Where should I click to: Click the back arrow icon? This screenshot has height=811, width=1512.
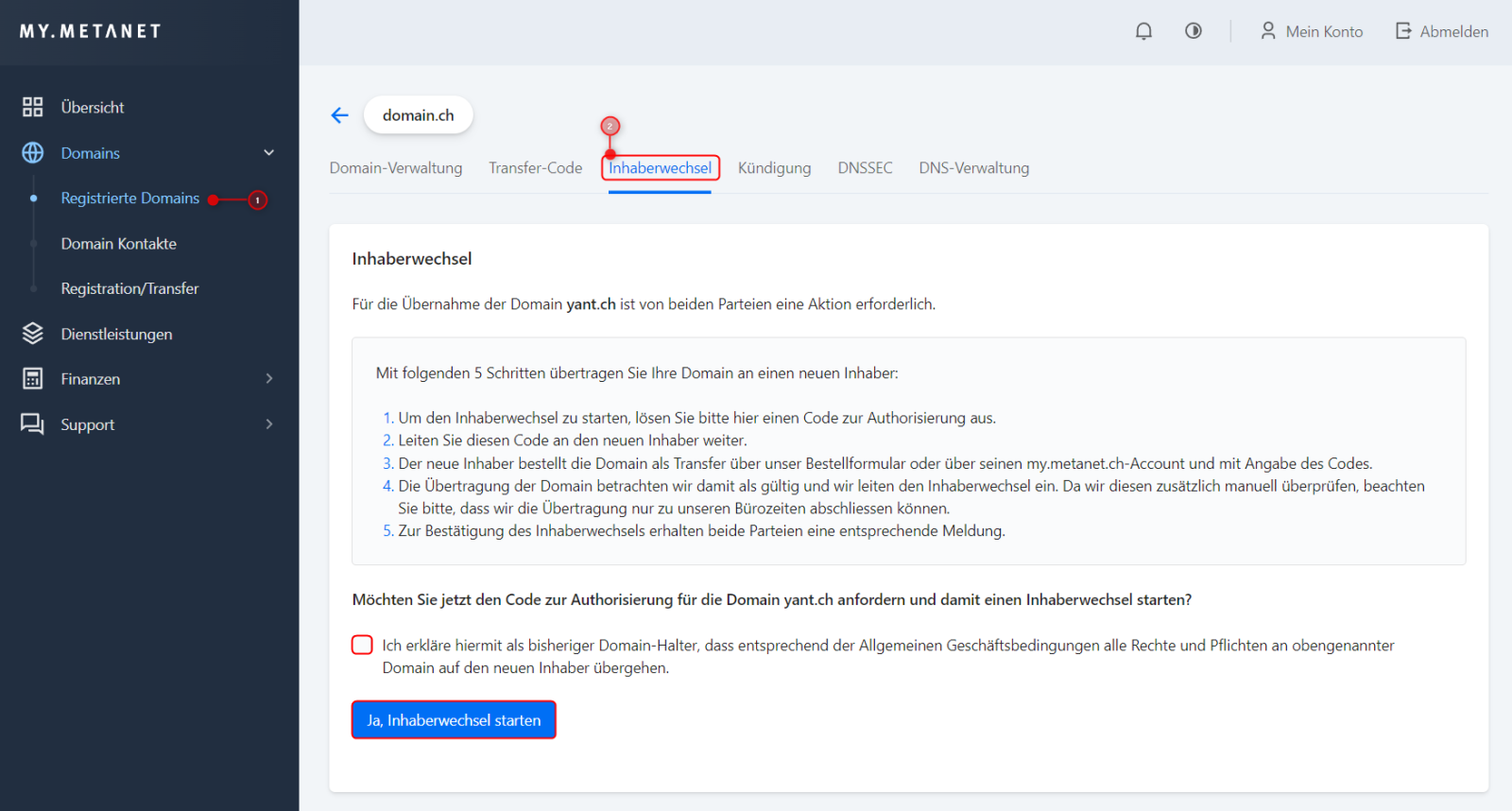[x=340, y=115]
